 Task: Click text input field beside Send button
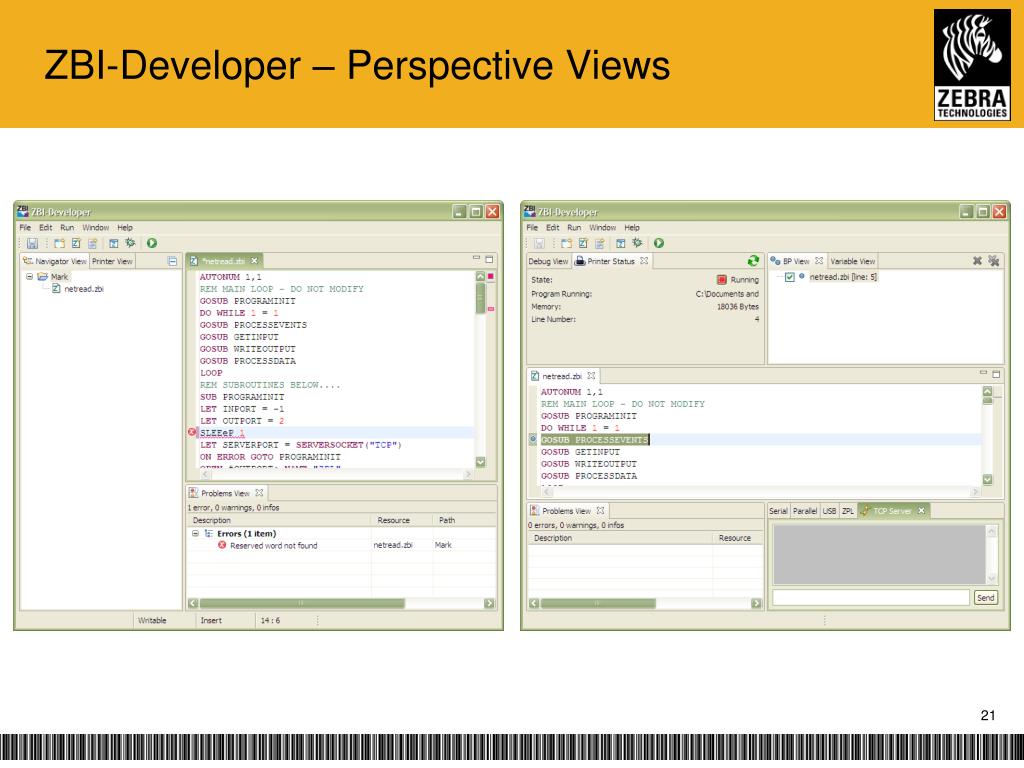click(x=871, y=598)
